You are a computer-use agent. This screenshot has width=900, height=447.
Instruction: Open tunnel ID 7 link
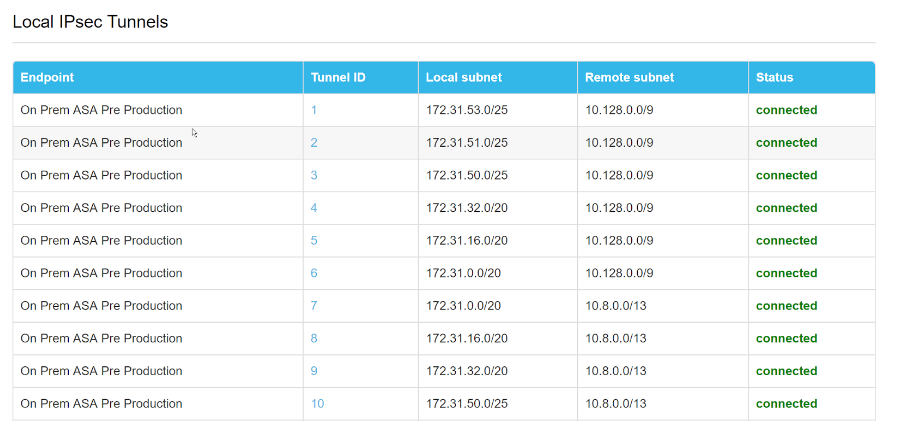(x=314, y=306)
